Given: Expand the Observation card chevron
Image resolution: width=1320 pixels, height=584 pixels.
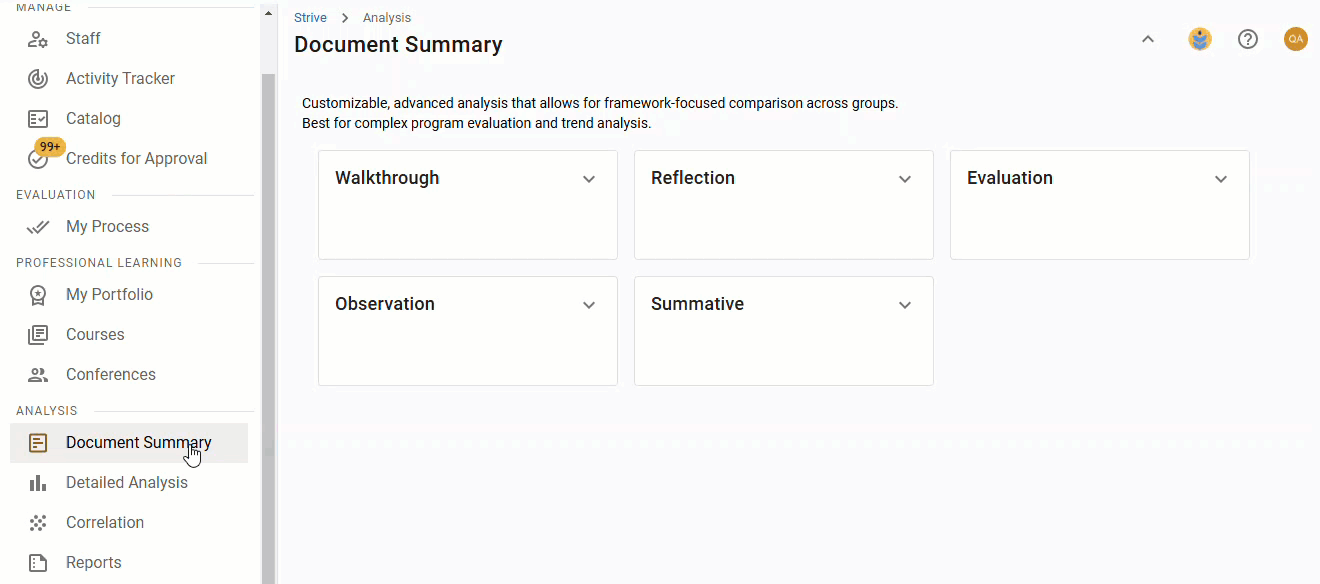Looking at the screenshot, I should pos(589,305).
